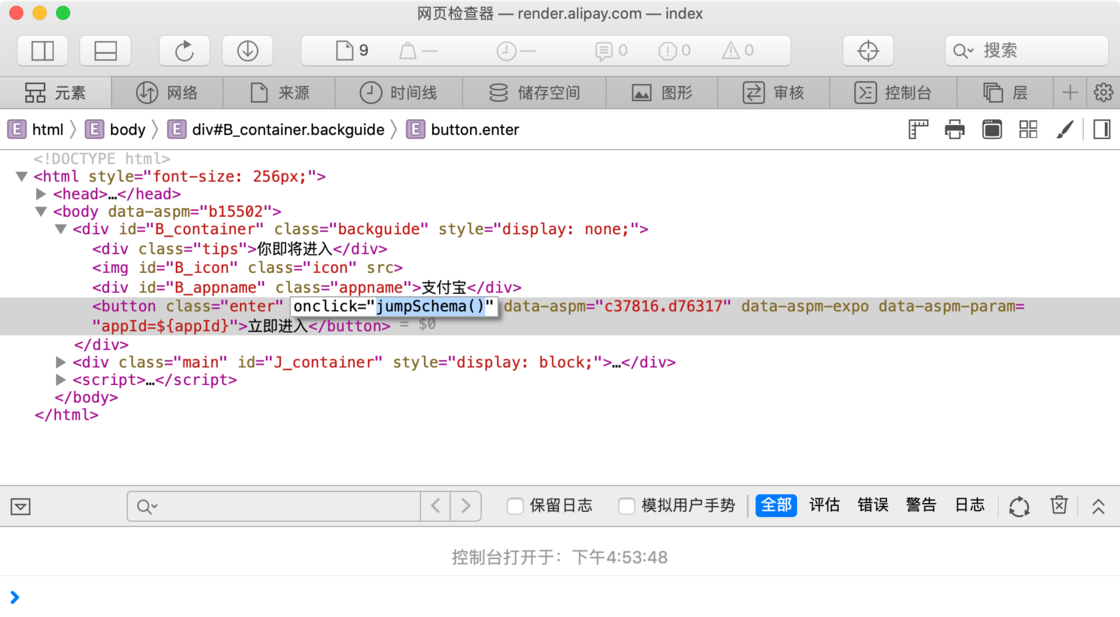Start element selection with crosshair icon
The width and height of the screenshot is (1120, 617).
(868, 51)
